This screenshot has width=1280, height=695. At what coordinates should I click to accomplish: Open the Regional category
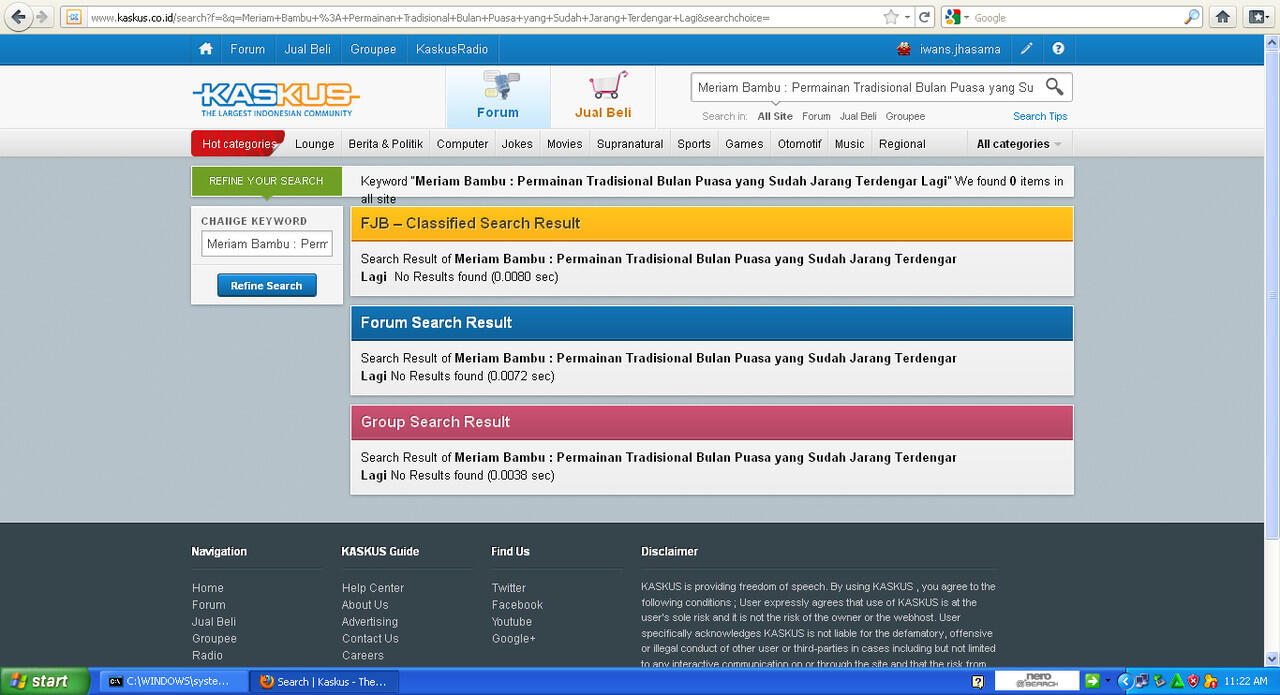[x=902, y=144]
